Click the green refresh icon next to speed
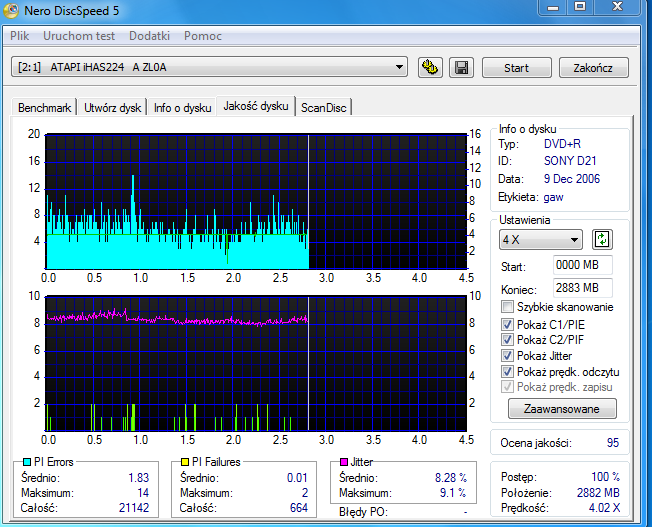652x527 pixels. 602,240
